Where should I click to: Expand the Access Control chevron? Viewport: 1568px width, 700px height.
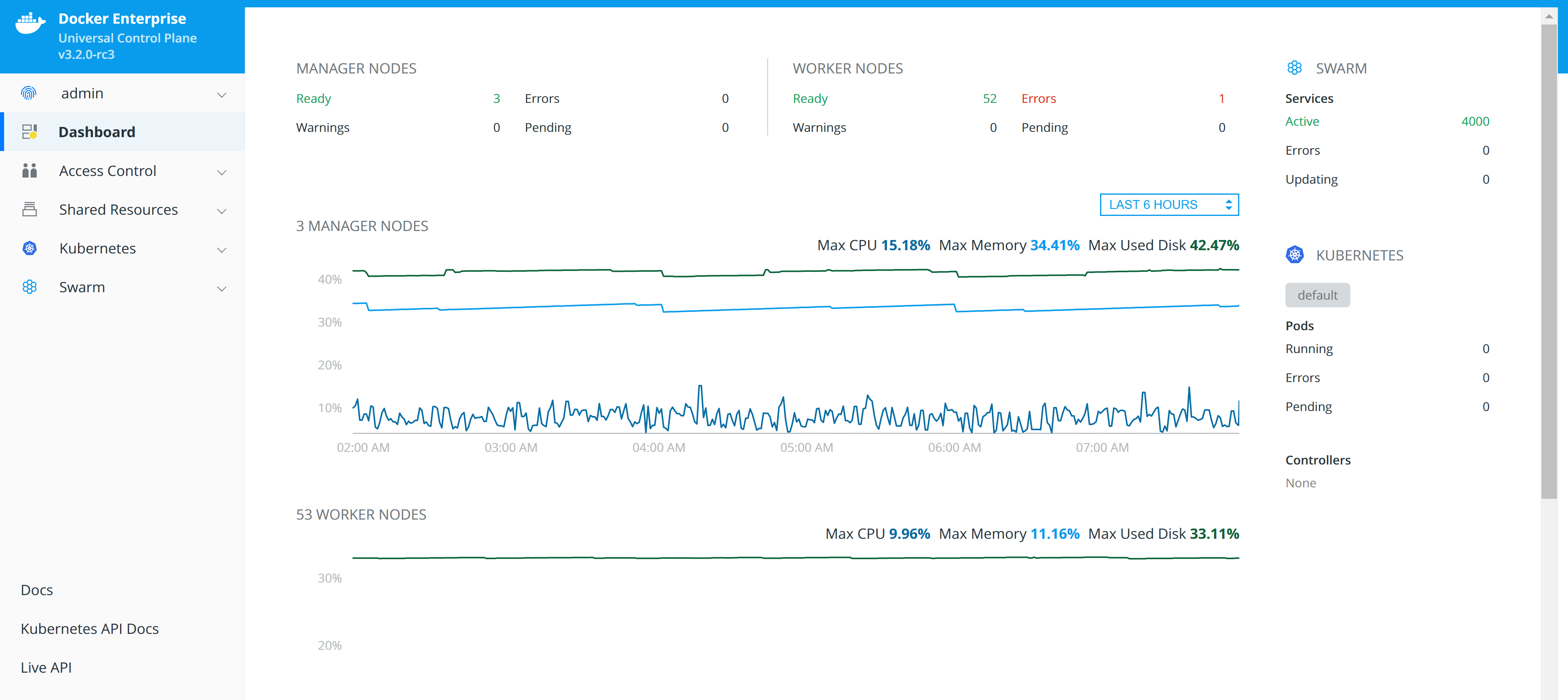[x=222, y=172]
